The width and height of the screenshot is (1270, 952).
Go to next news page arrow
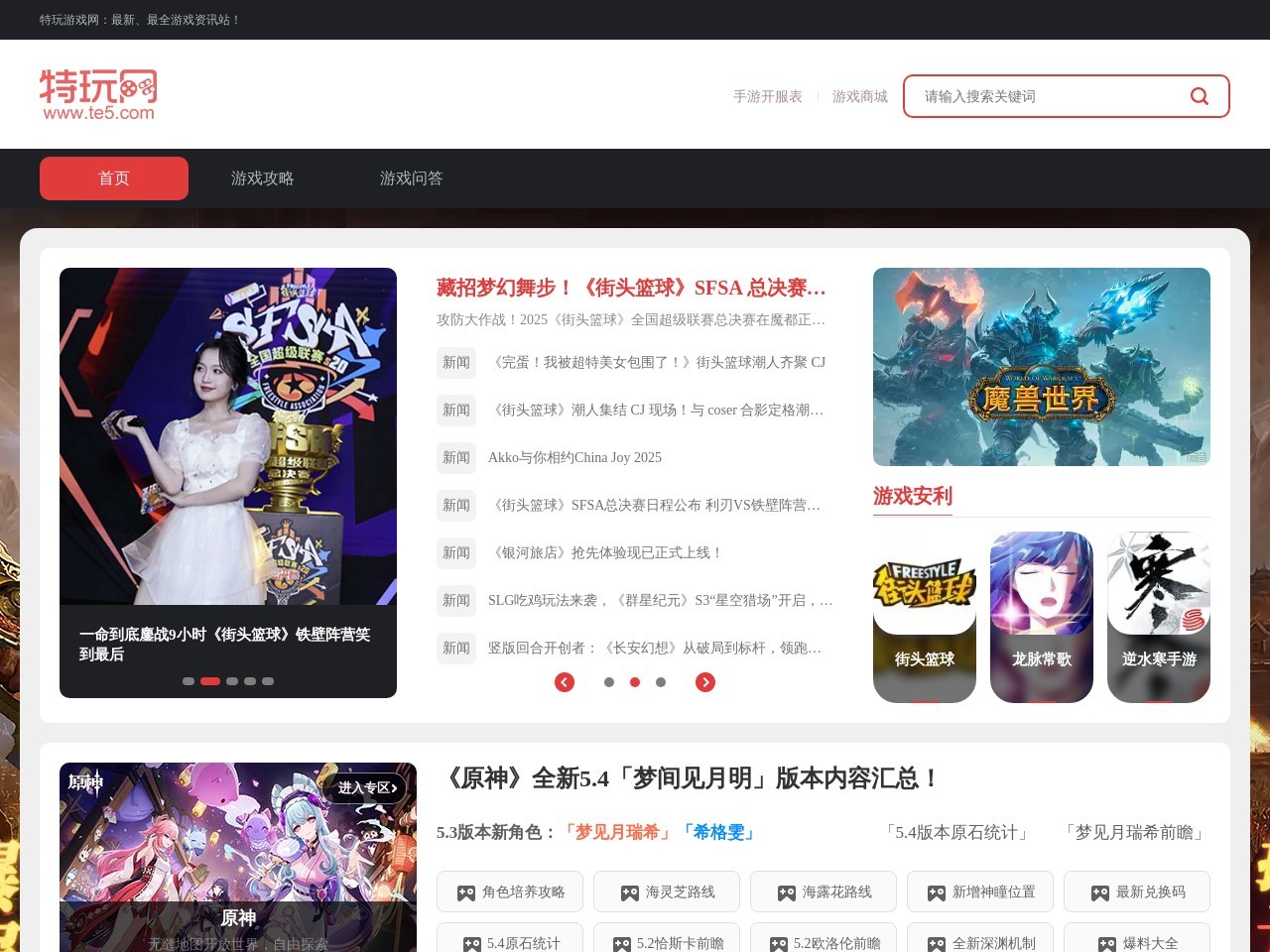pyautogui.click(x=705, y=682)
